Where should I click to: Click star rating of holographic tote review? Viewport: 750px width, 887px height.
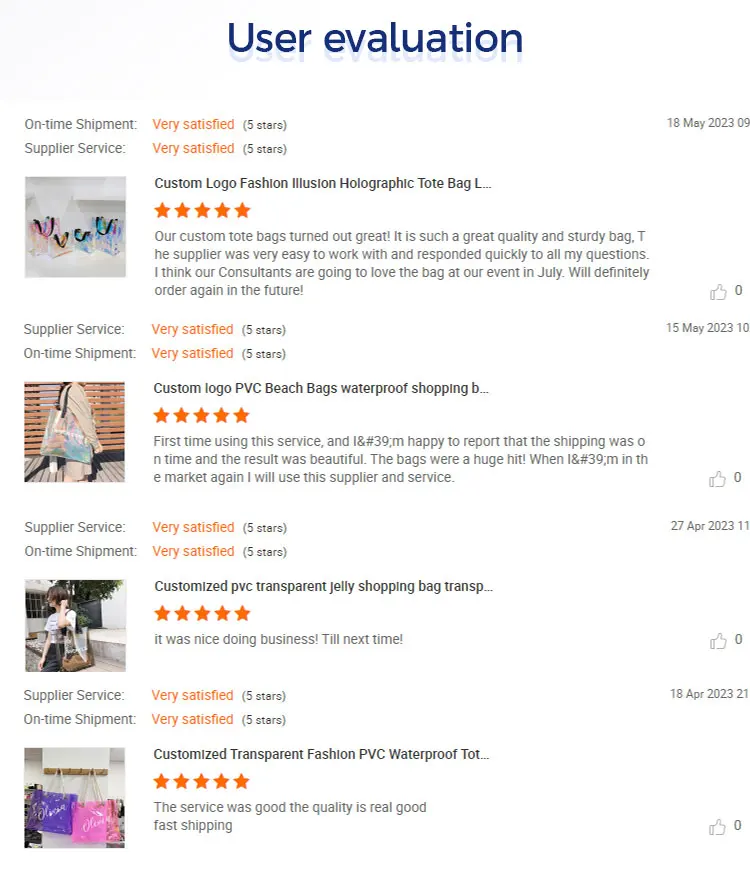coord(202,210)
